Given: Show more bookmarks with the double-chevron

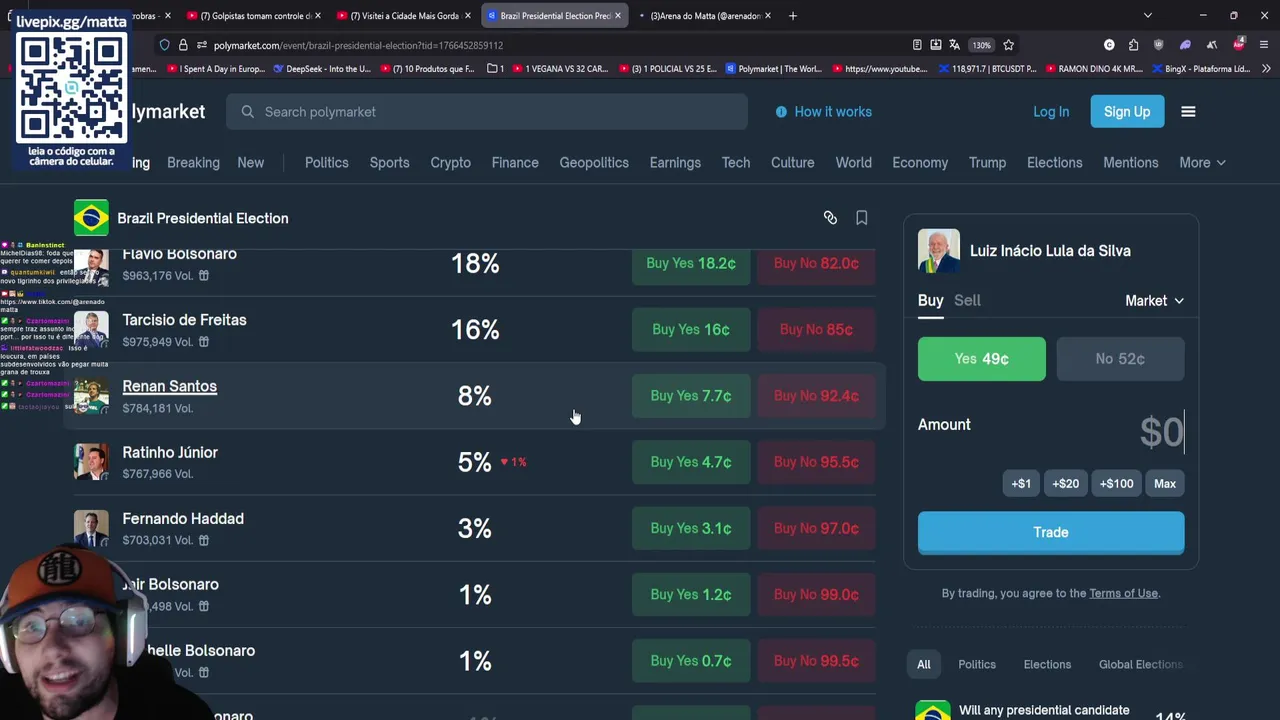Looking at the screenshot, I should (x=1266, y=69).
